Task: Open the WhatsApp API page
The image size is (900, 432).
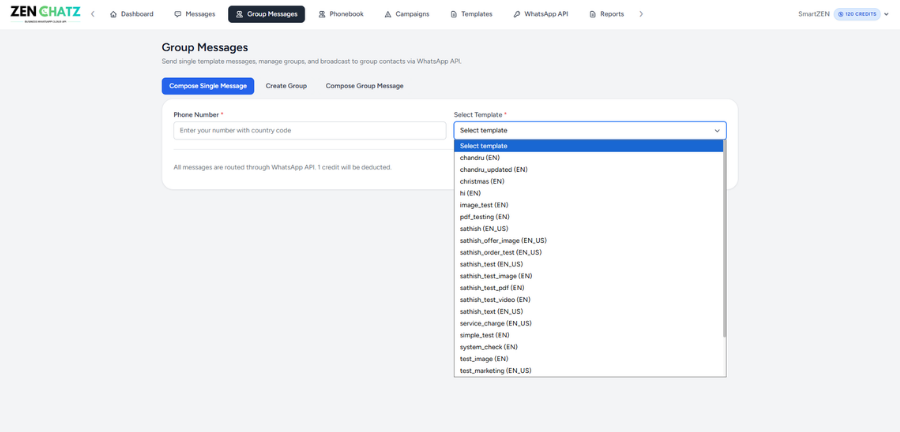Action: (541, 14)
